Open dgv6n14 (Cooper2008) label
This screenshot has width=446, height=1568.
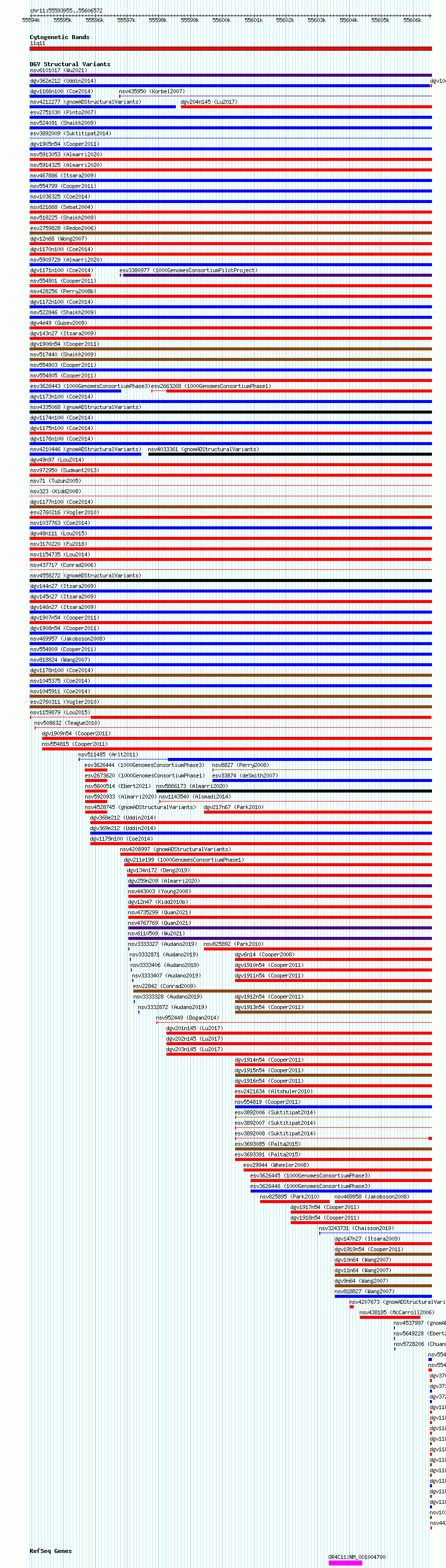[x=265, y=954]
